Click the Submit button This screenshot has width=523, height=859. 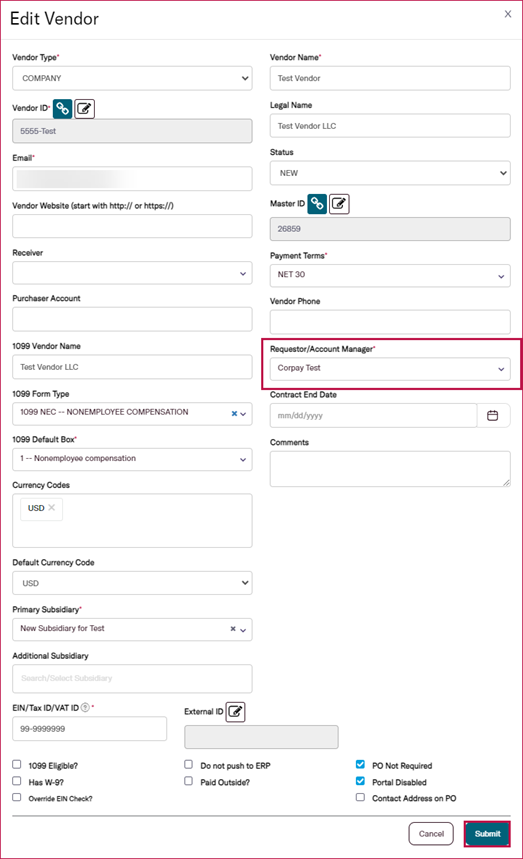tap(487, 834)
